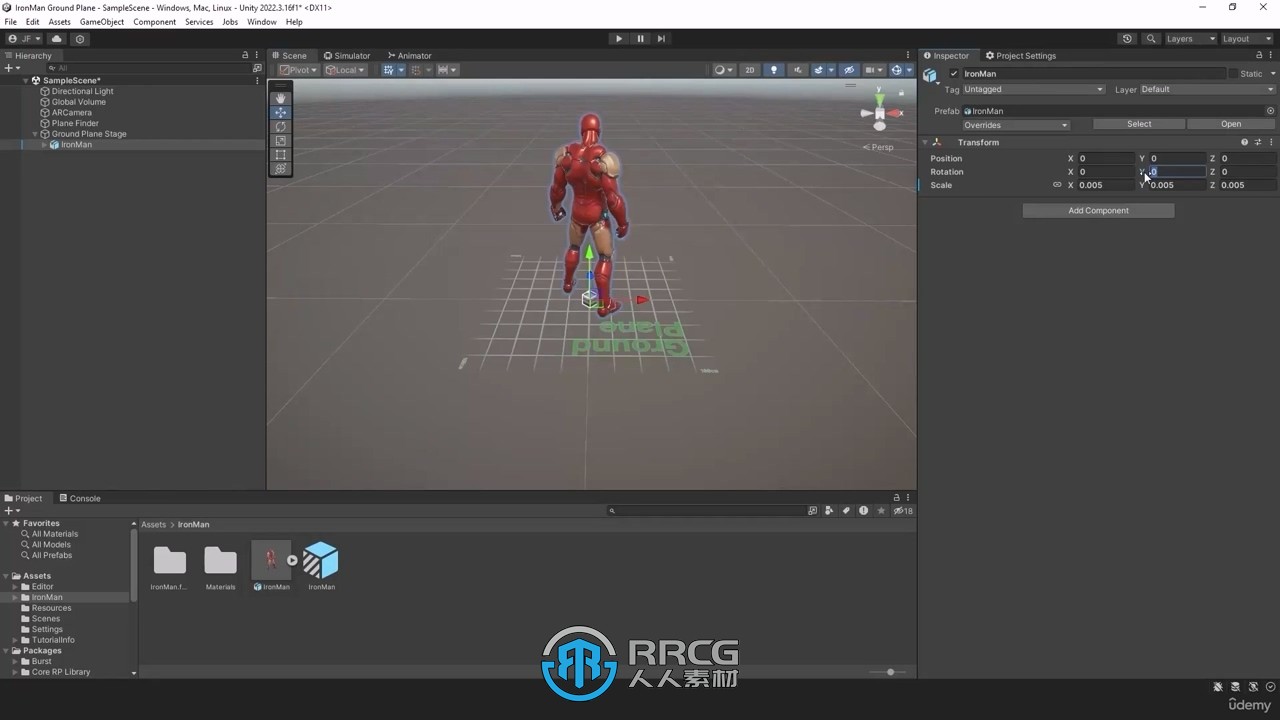The height and width of the screenshot is (720, 1280).
Task: Open the Pivot handle position dropdown
Action: pos(298,70)
